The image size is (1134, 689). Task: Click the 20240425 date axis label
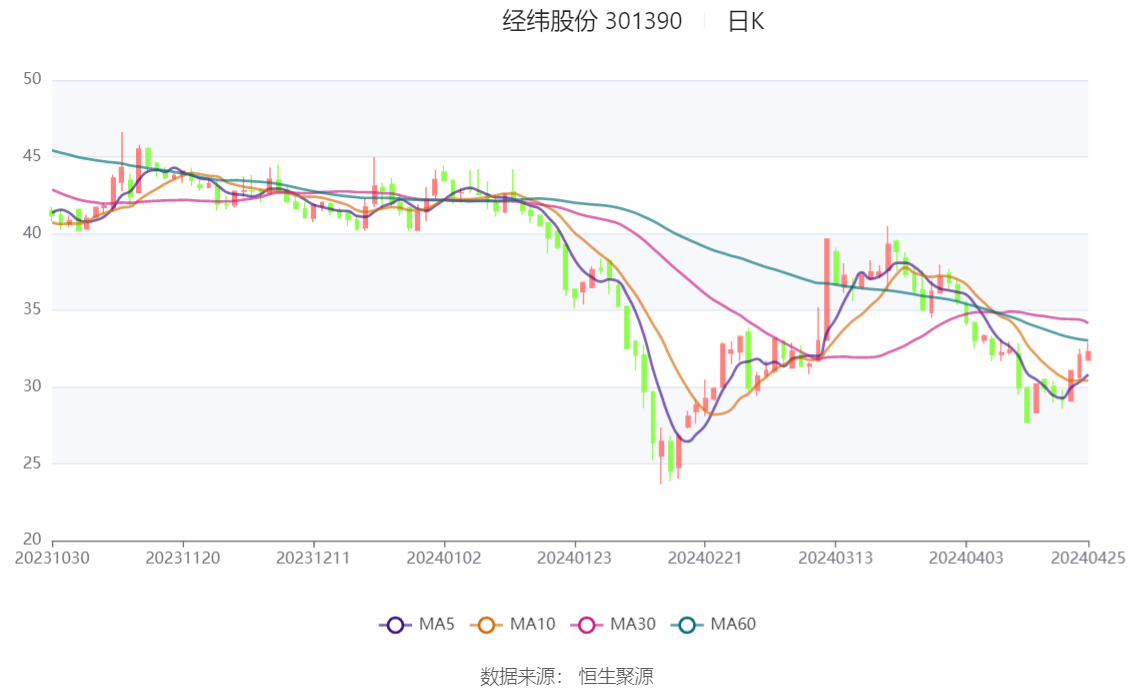(1088, 558)
